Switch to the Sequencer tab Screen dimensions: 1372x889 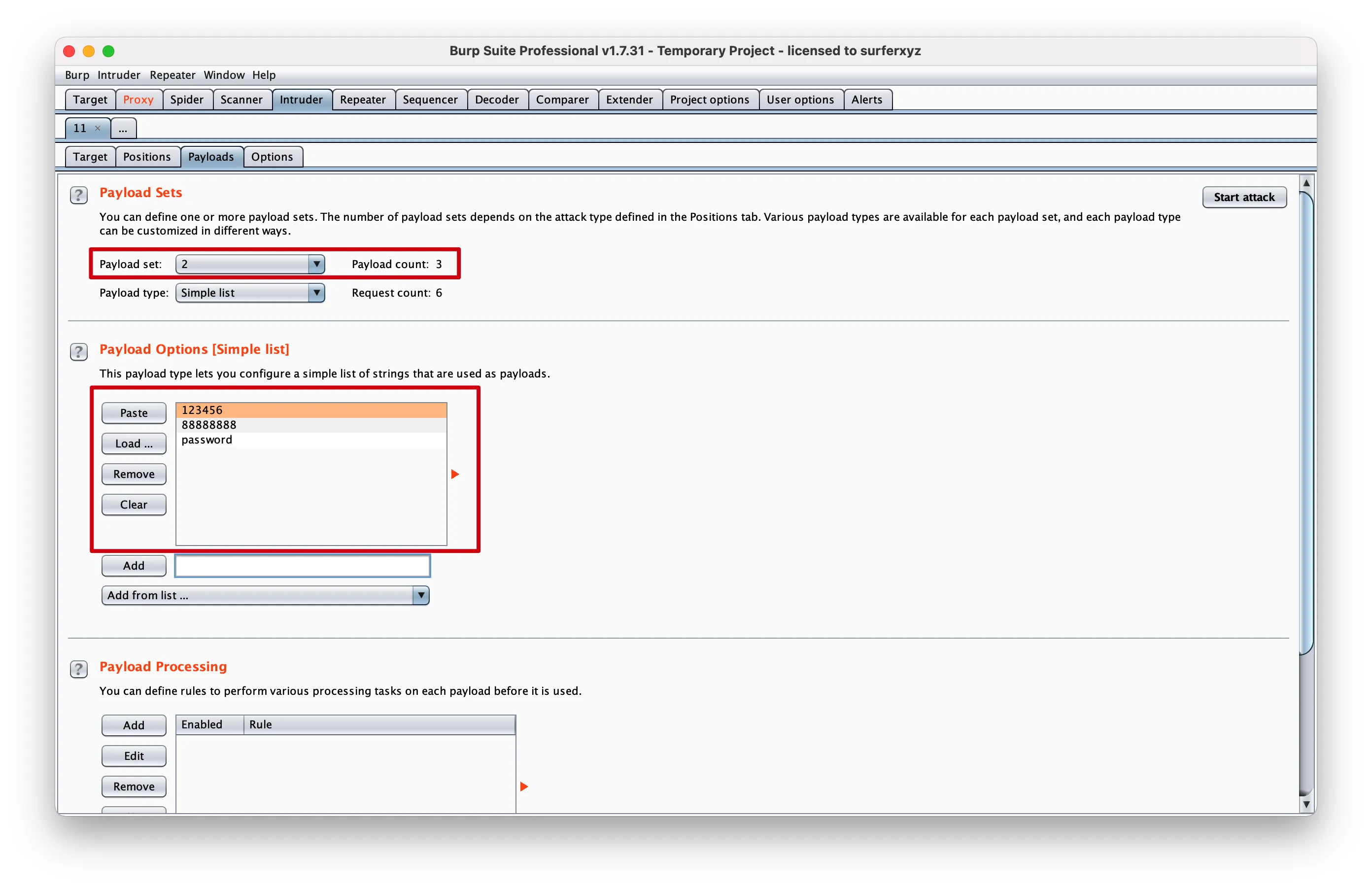(x=430, y=100)
